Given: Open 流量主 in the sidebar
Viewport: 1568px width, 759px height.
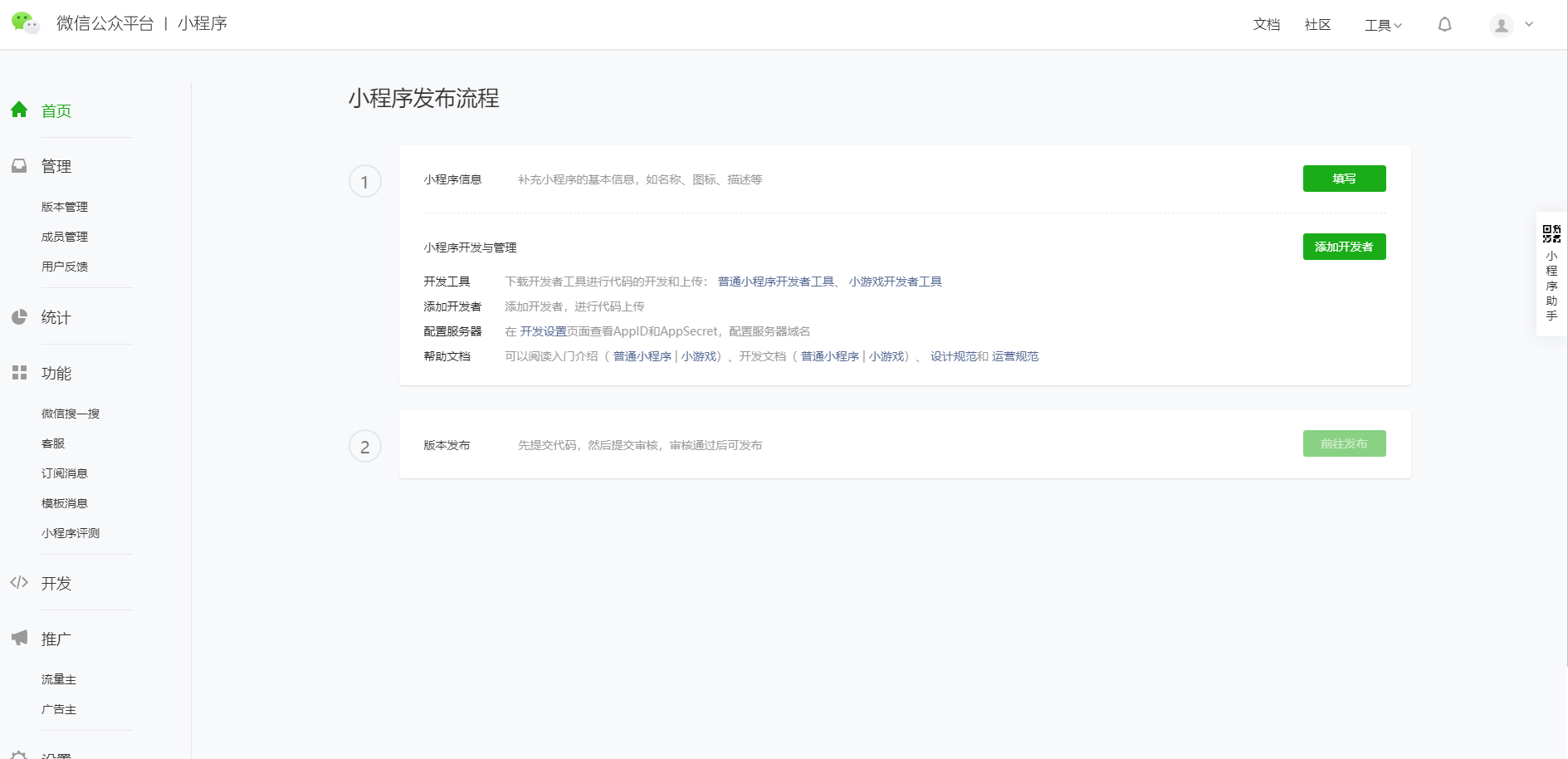Looking at the screenshot, I should (59, 679).
